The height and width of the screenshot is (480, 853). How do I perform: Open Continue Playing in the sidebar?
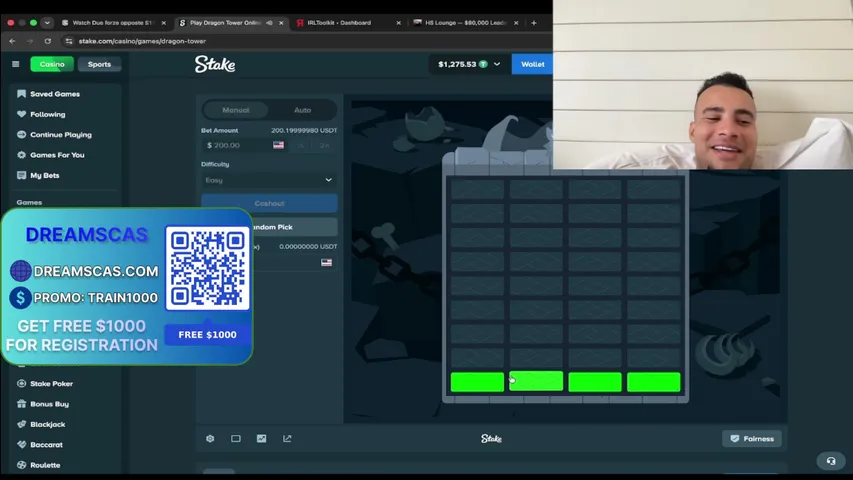[x=61, y=134]
